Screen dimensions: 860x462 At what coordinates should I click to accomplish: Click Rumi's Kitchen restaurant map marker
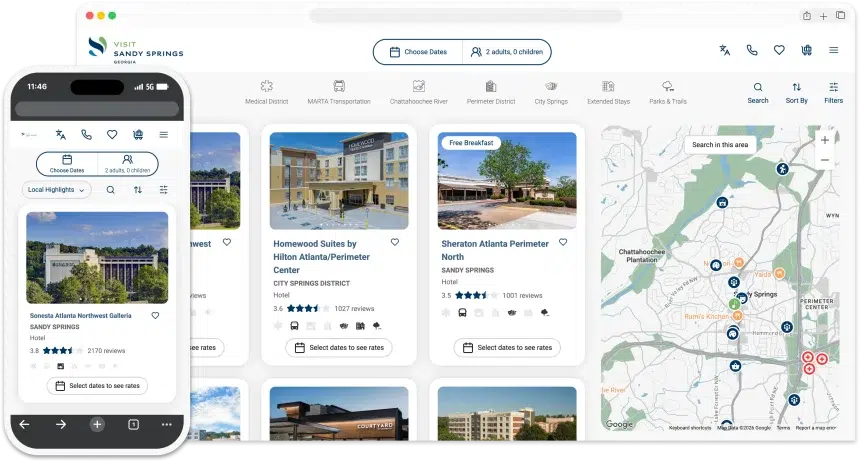tap(738, 315)
